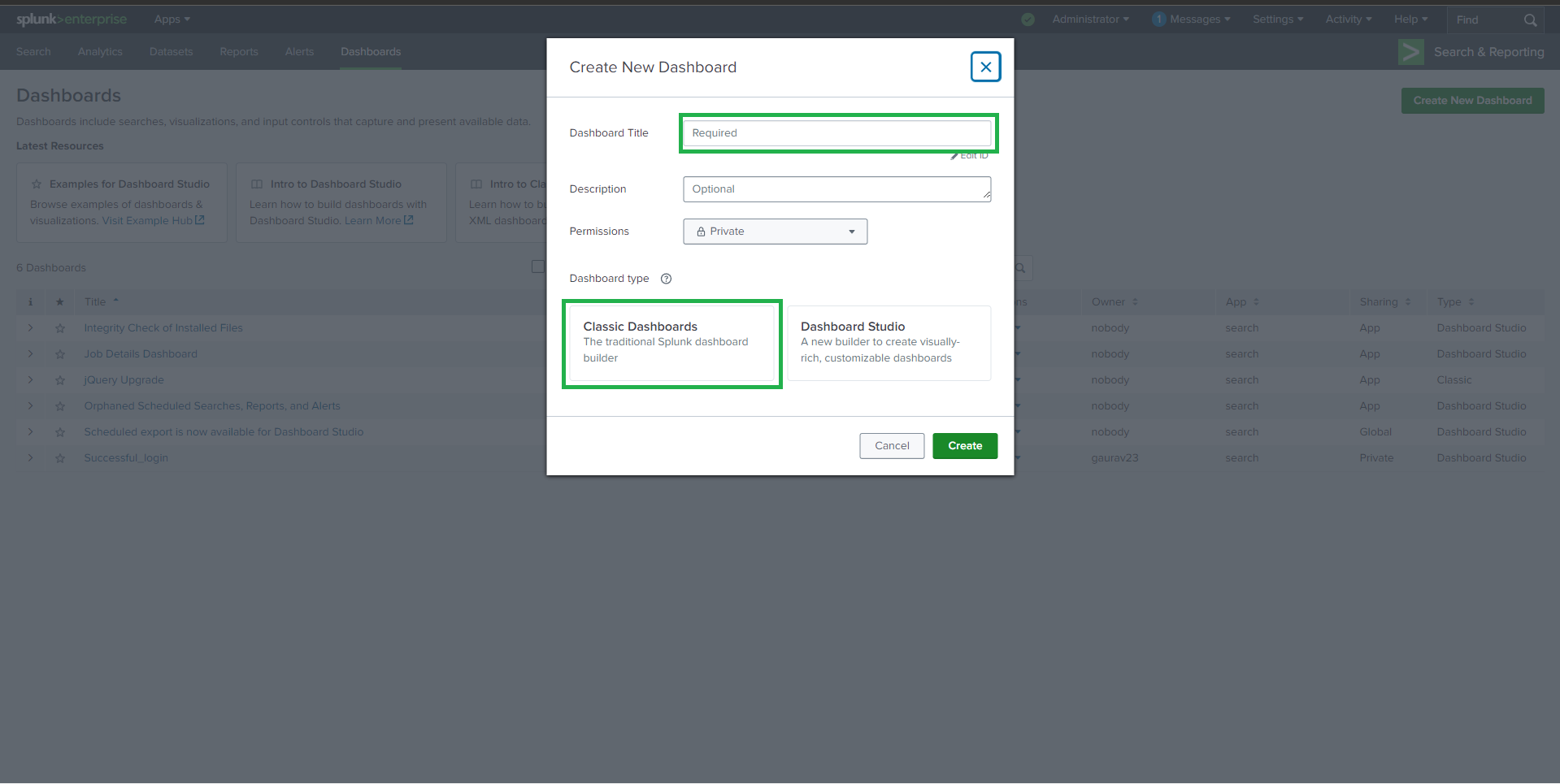Screen dimensions: 1560x784
Task: Click the book icon on Intro to Dashboard Studio card
Action: click(x=257, y=184)
